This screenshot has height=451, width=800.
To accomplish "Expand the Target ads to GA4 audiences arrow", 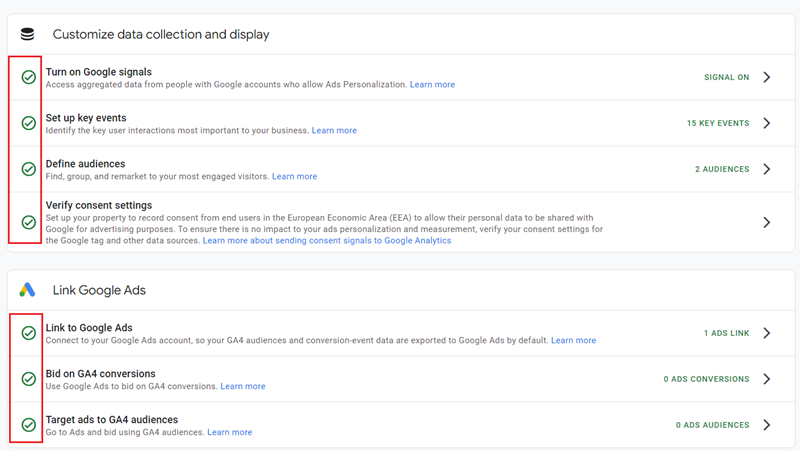I will coord(767,425).
